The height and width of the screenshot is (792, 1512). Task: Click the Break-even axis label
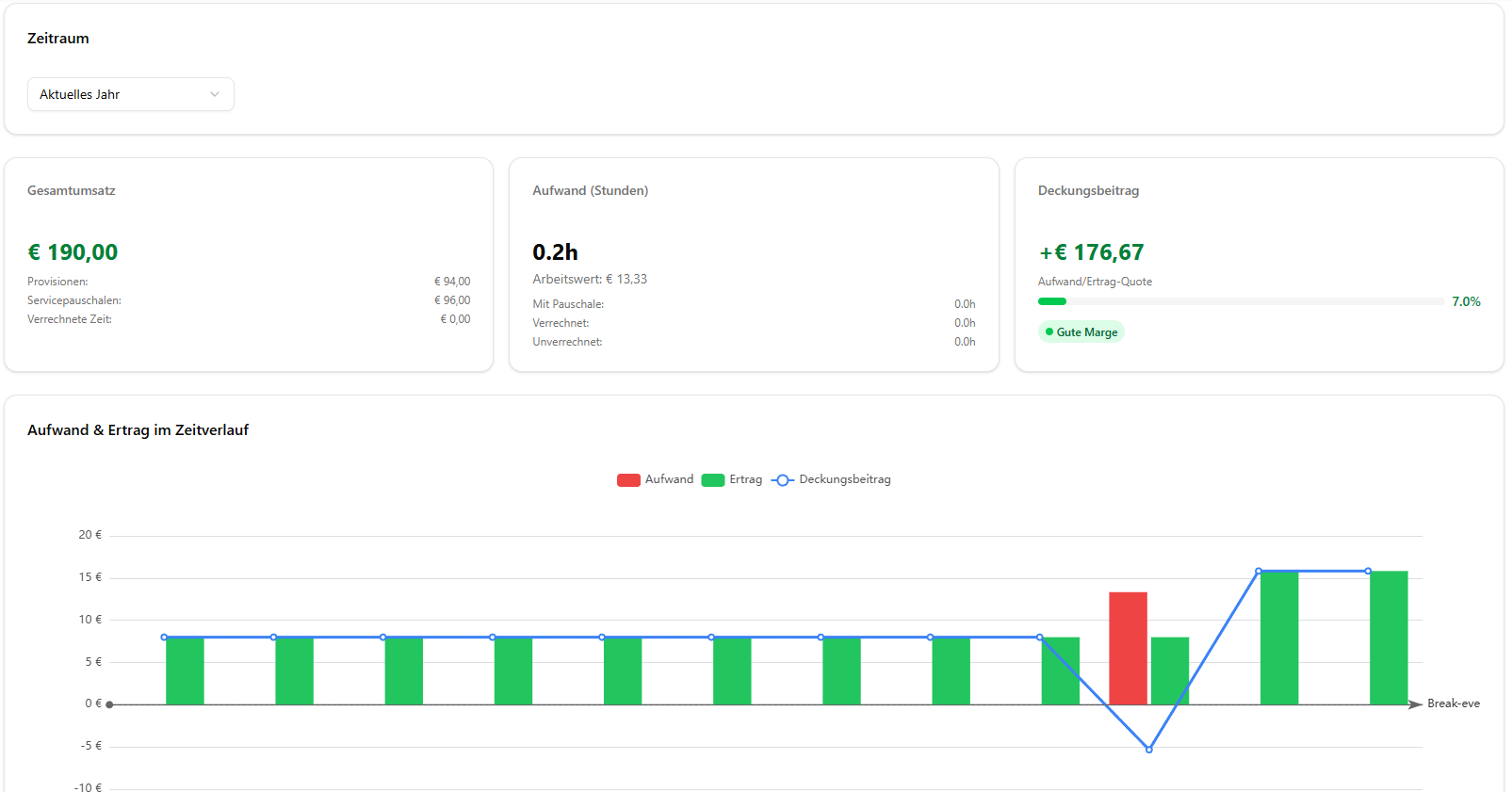[x=1453, y=703]
